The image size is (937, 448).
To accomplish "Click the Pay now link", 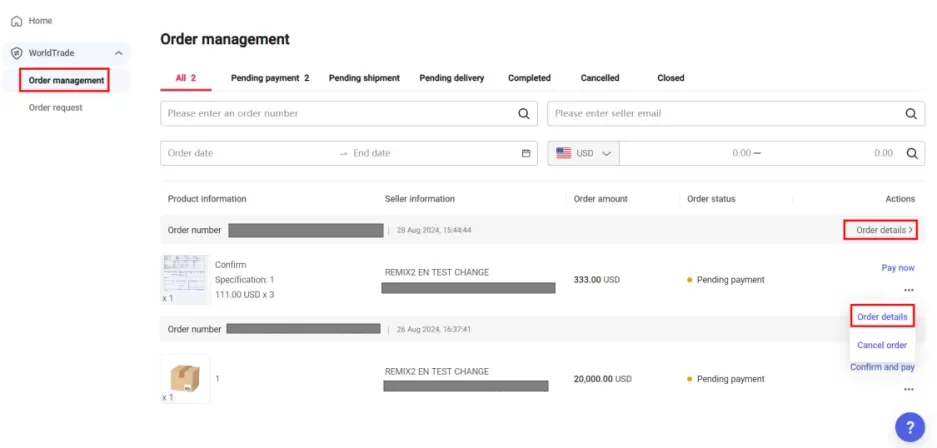I will (x=897, y=268).
